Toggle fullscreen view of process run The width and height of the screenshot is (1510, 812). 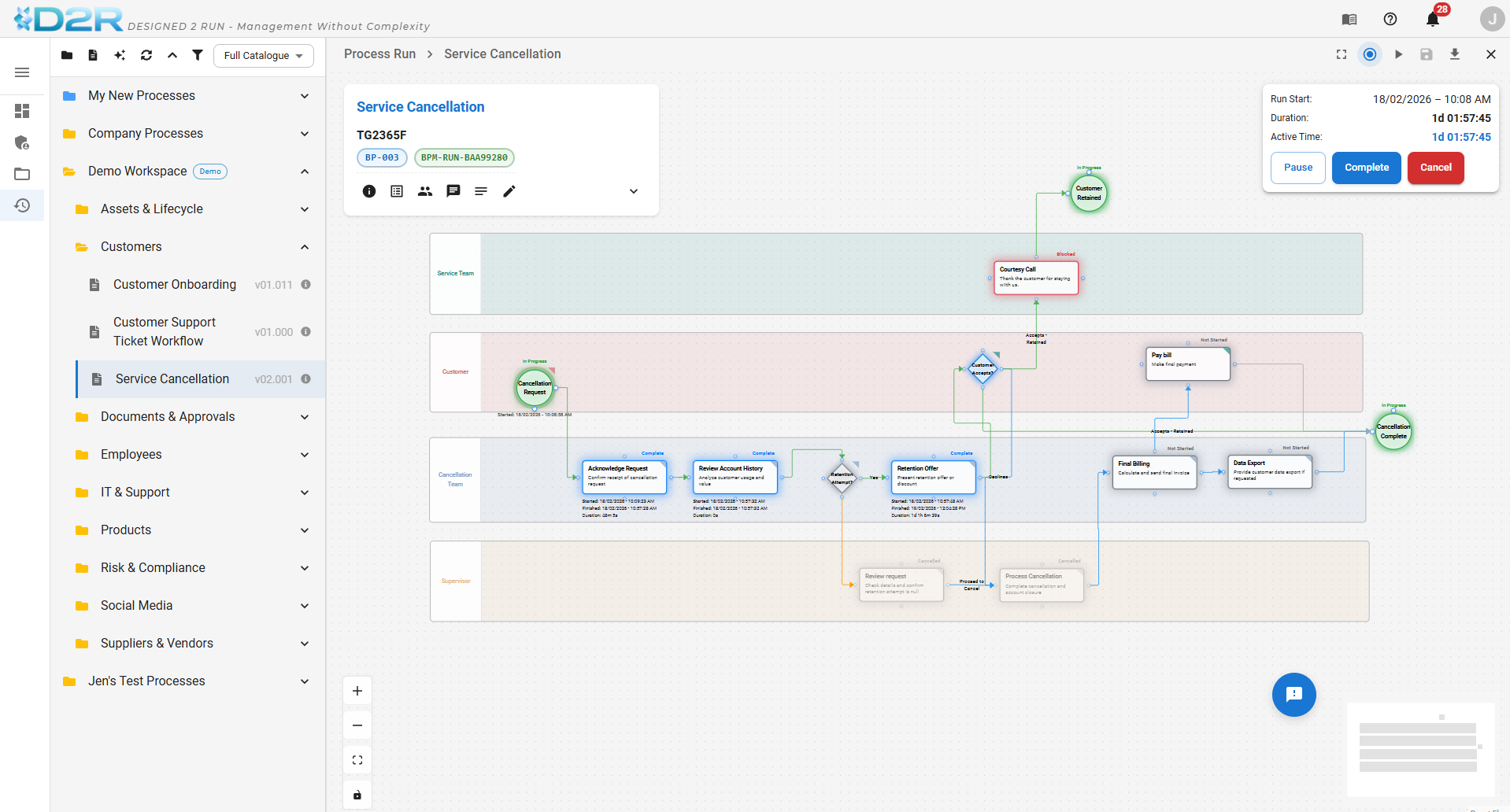click(1342, 54)
